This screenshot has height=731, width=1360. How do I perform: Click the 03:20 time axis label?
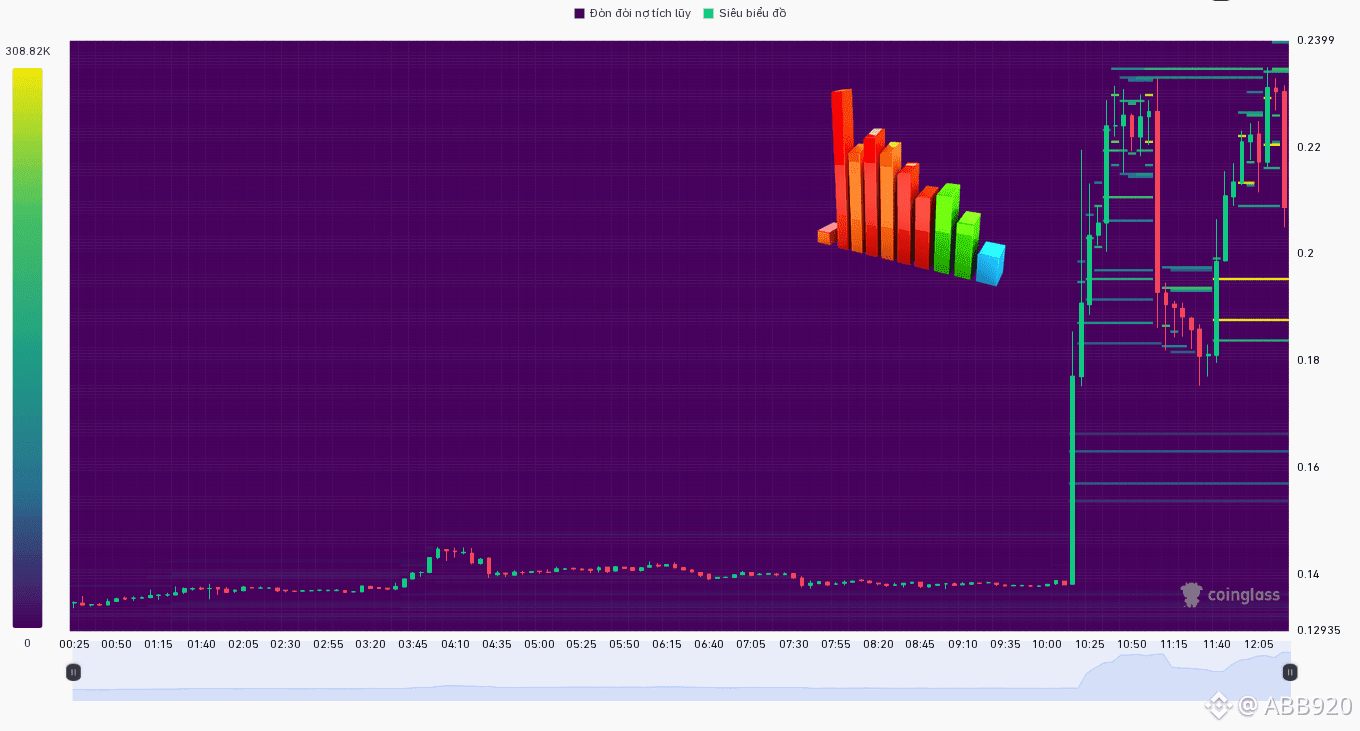(370, 644)
